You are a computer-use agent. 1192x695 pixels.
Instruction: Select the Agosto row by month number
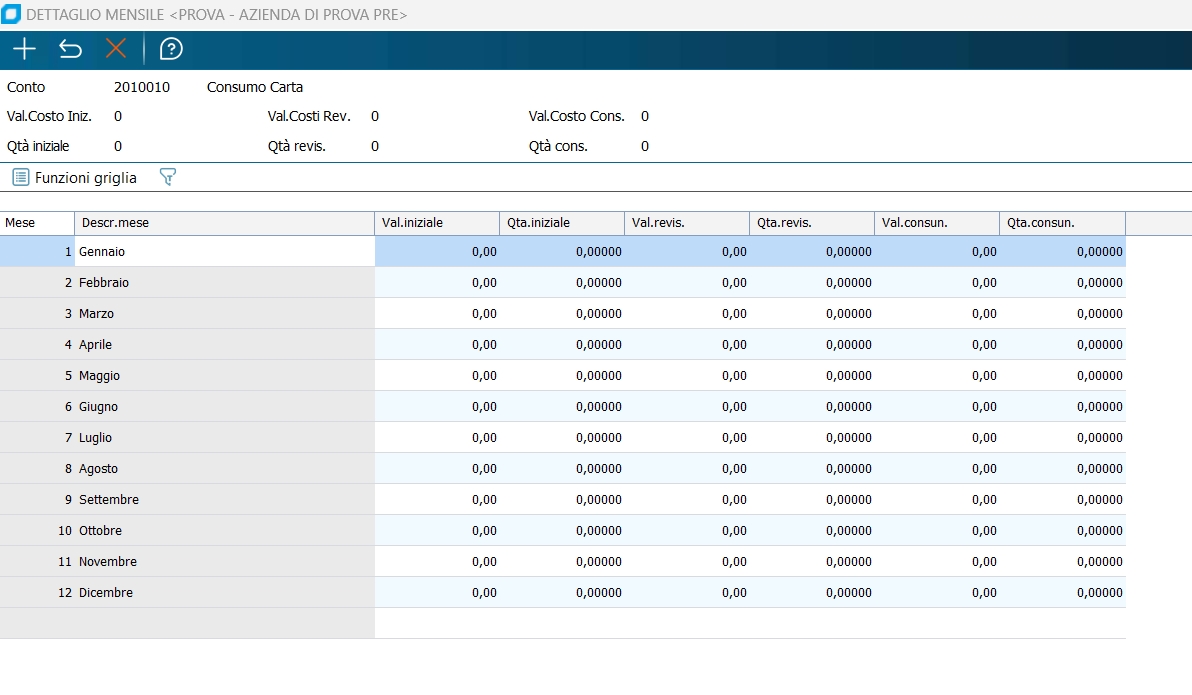pyautogui.click(x=37, y=469)
